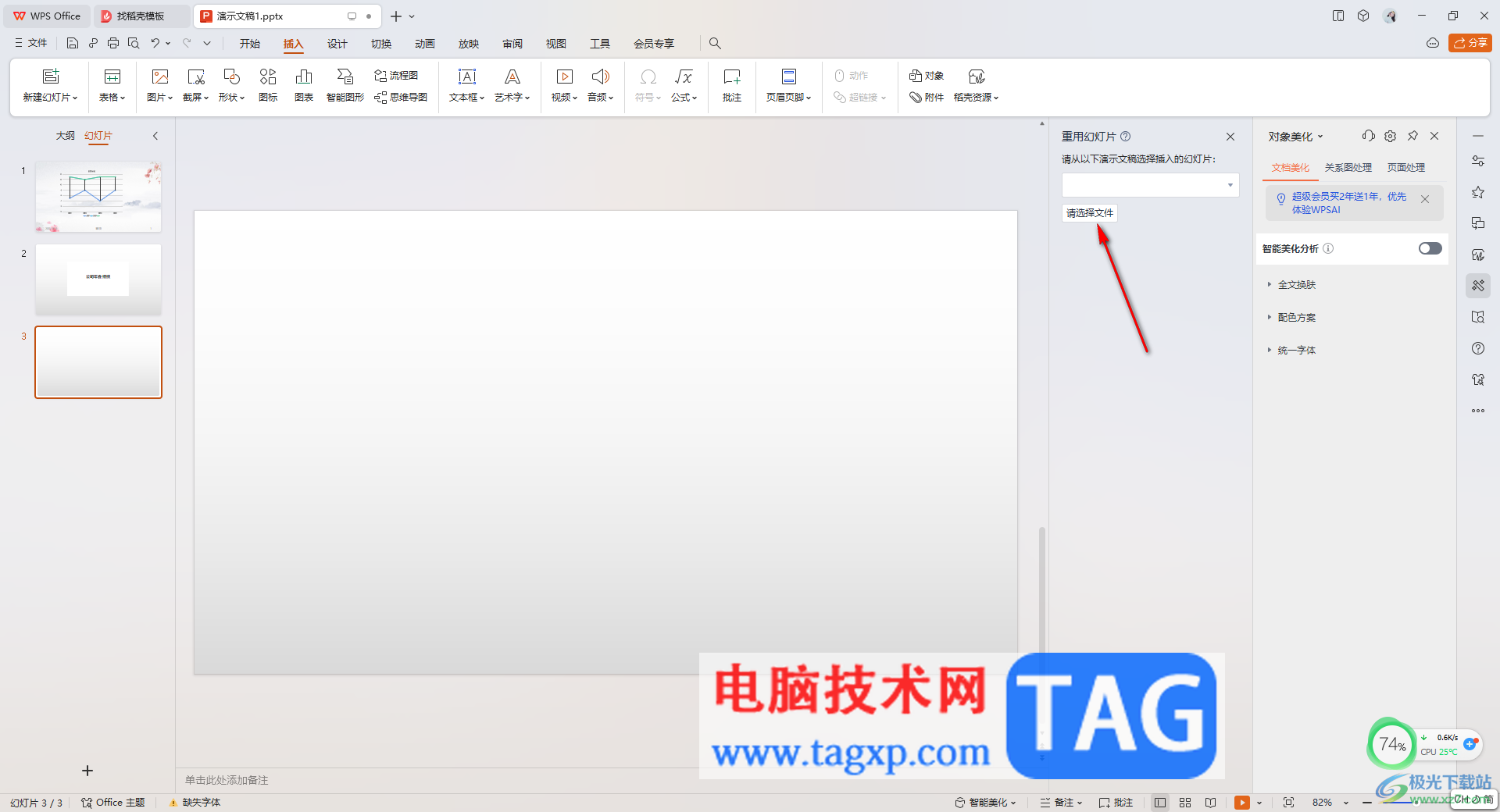This screenshot has height=812, width=1500.
Task: Open the sliders properties icon in right sidebar
Action: [x=1478, y=161]
